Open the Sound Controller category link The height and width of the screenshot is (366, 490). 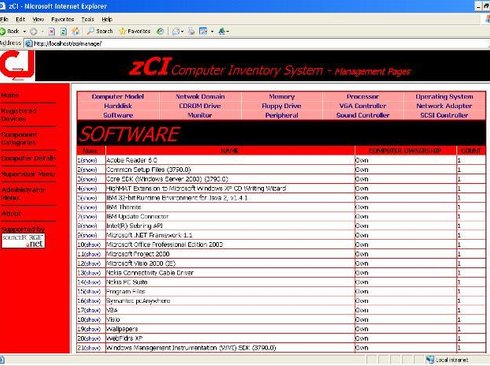(363, 115)
